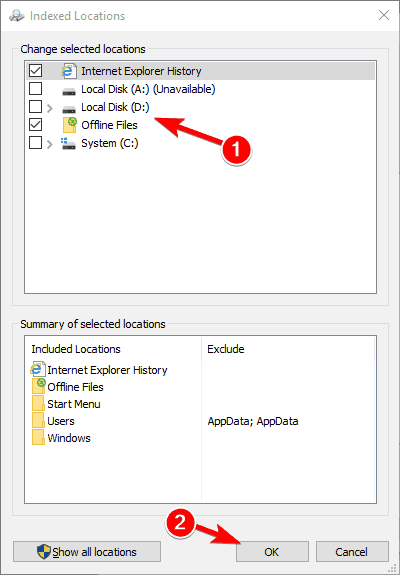Click 'Users' in Included Locations
Screen dimensions: 400x575
pyautogui.click(x=61, y=421)
